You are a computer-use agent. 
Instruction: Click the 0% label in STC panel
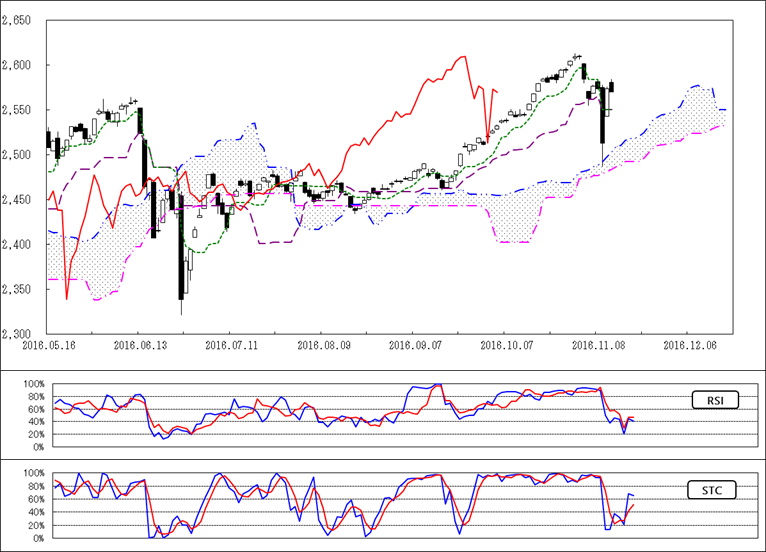(x=37, y=538)
